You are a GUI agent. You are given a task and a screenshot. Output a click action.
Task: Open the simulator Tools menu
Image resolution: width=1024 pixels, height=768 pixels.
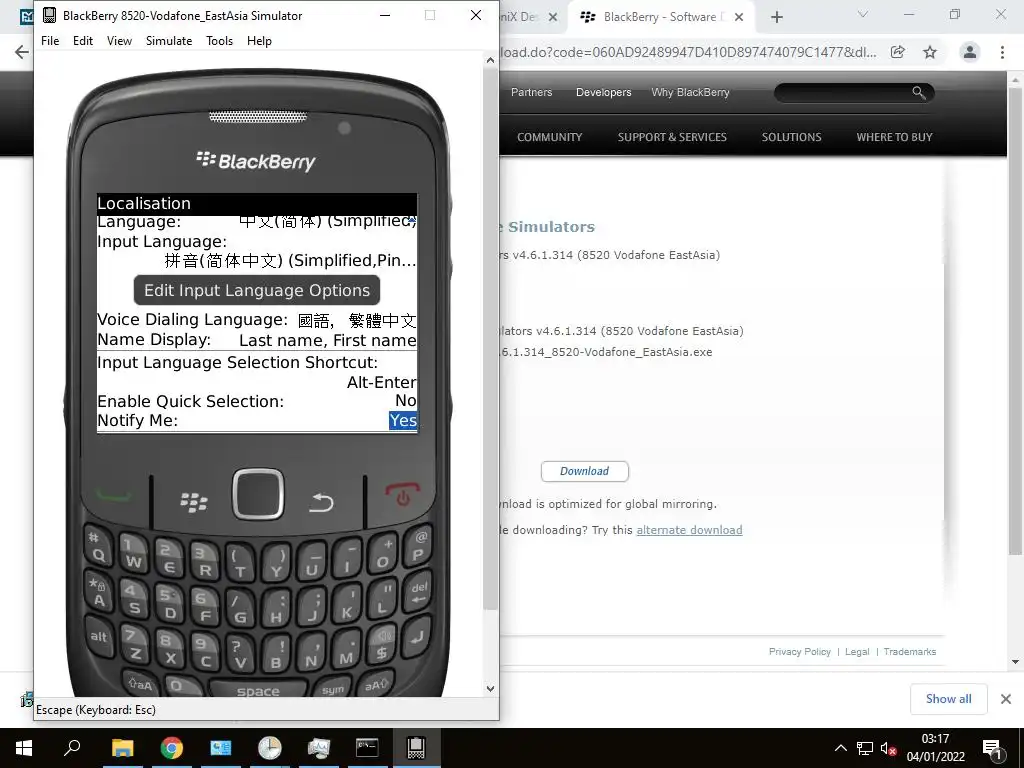[x=219, y=40]
